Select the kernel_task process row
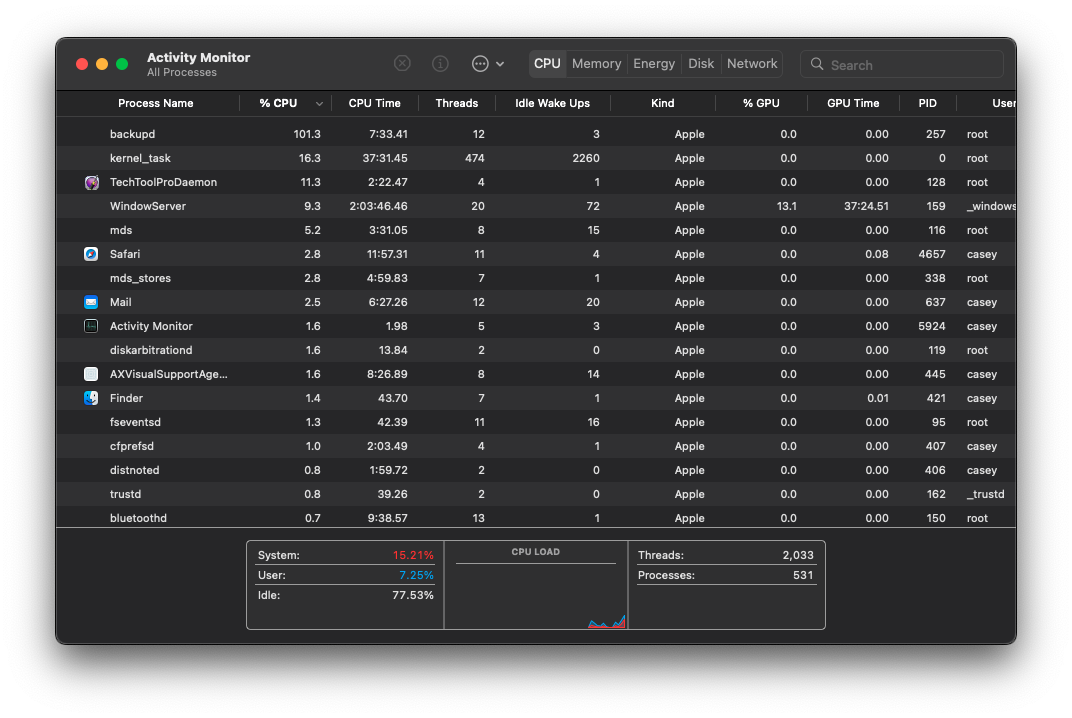This screenshot has height=718, width=1072. 536,158
